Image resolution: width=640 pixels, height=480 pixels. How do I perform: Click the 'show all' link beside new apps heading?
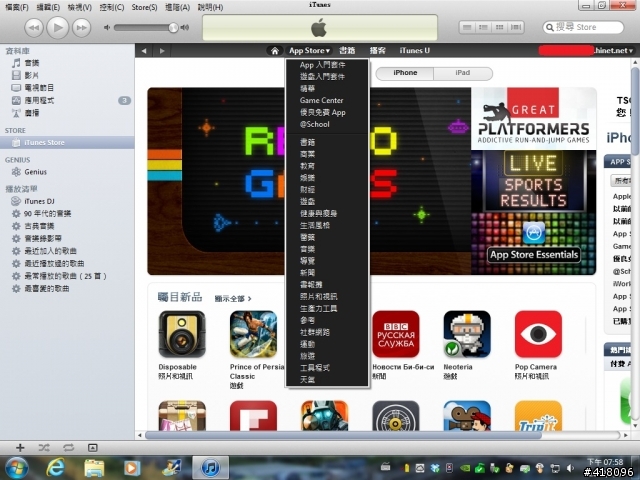[x=233, y=299]
